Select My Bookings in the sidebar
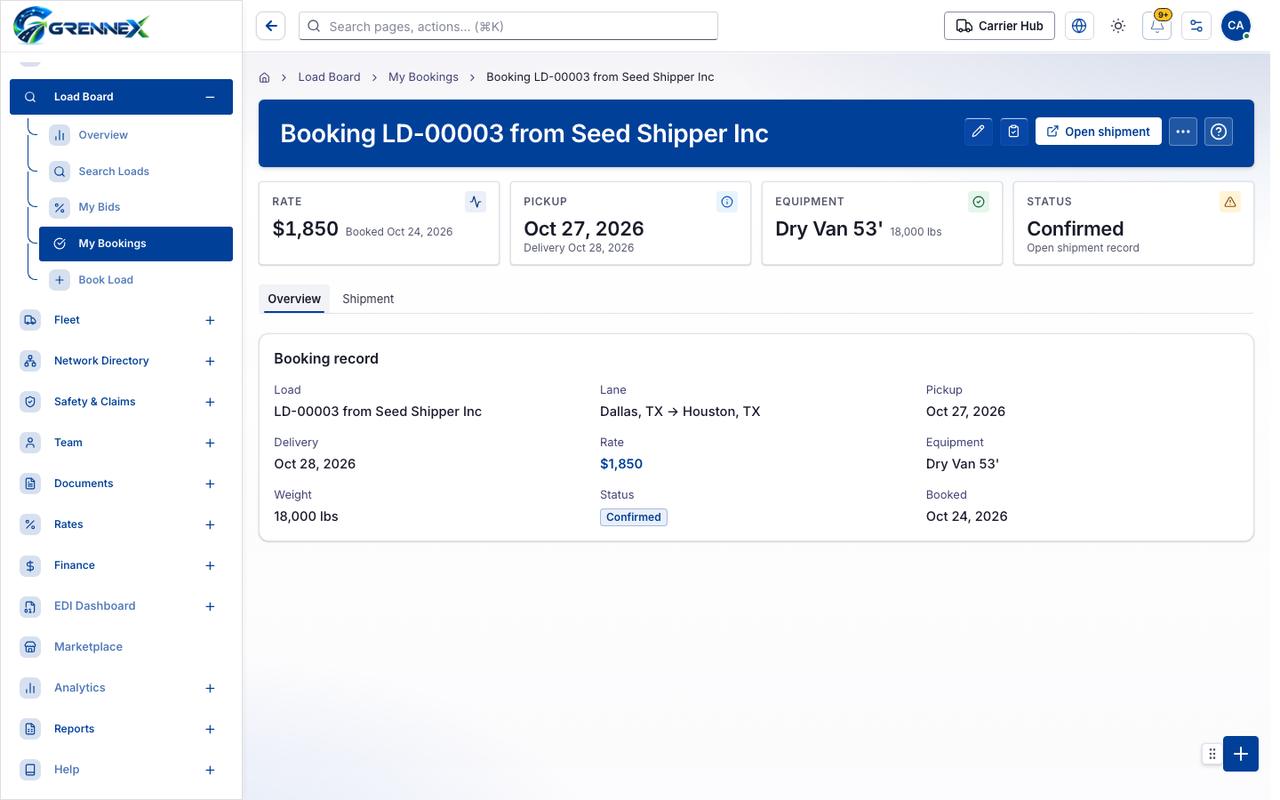The width and height of the screenshot is (1280, 800). 136,244
